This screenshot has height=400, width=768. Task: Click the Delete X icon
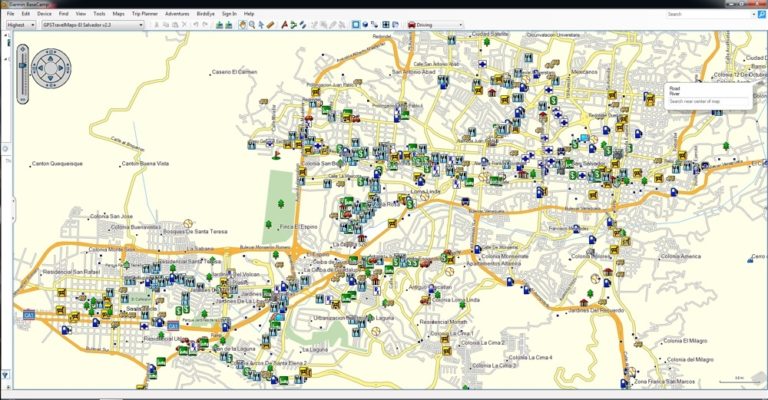185,24
